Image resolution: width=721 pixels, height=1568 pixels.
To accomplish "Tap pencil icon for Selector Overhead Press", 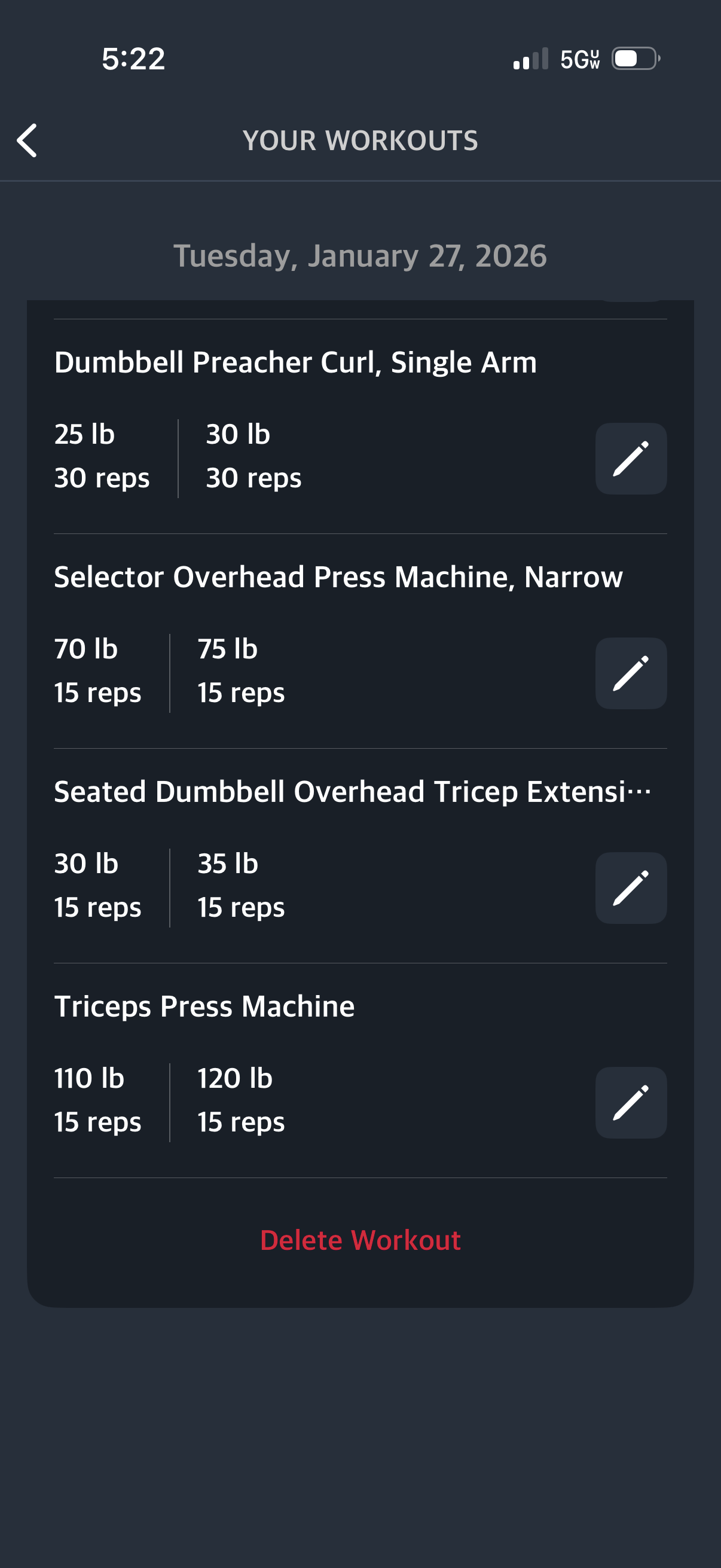I will (630, 673).
